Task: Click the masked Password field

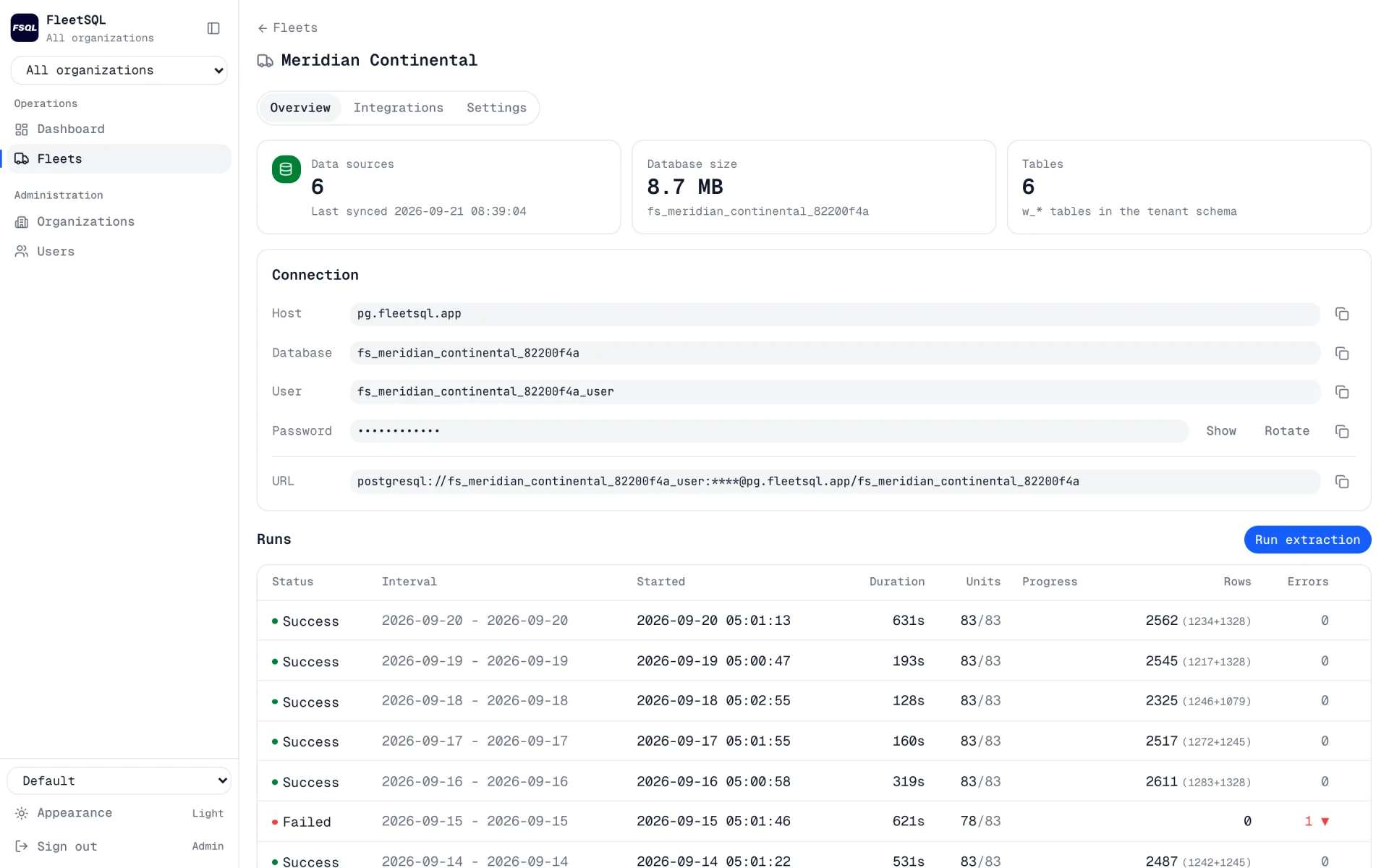Action: click(x=769, y=431)
